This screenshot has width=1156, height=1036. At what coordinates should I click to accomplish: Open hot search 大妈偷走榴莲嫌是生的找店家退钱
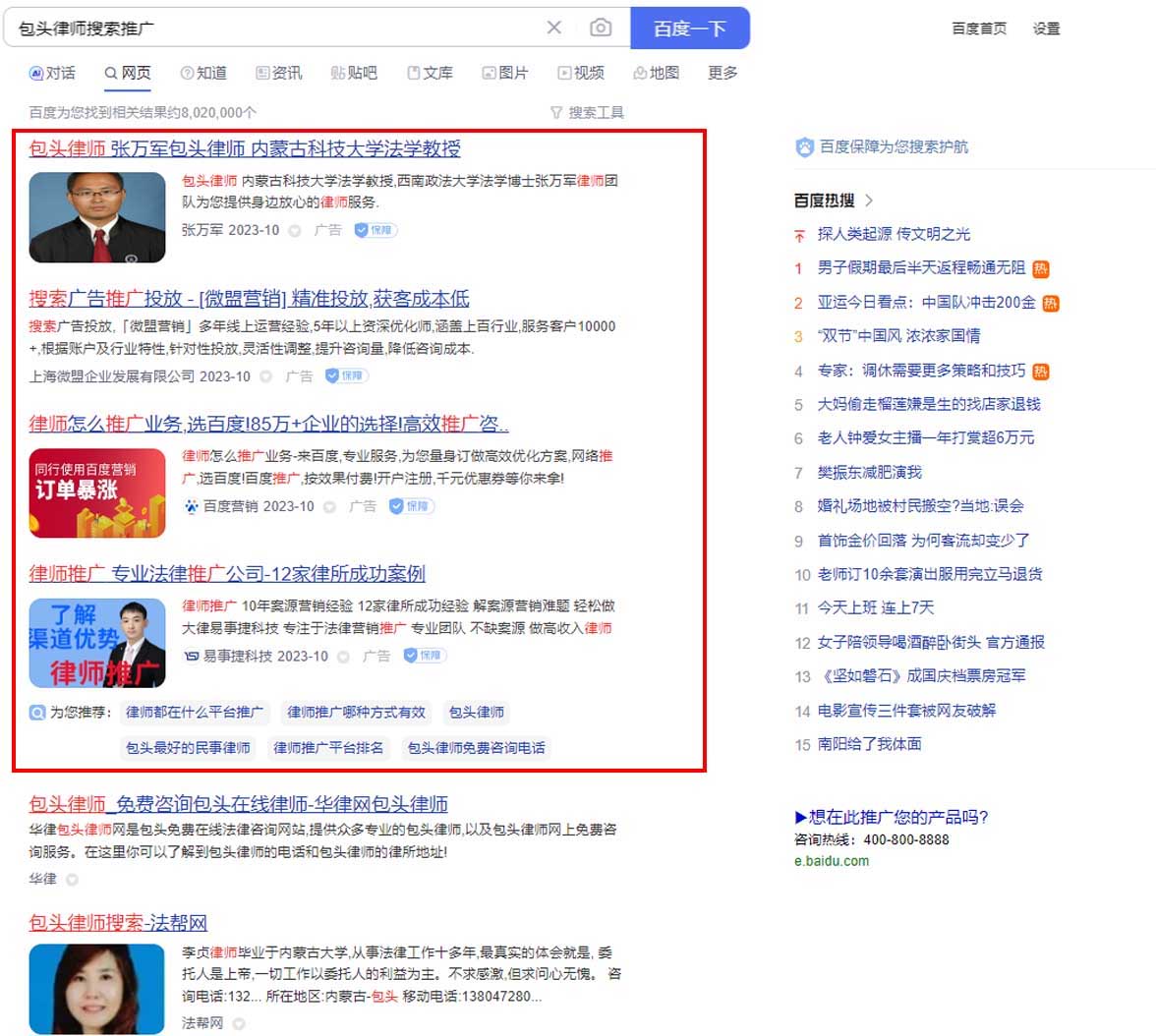(929, 404)
